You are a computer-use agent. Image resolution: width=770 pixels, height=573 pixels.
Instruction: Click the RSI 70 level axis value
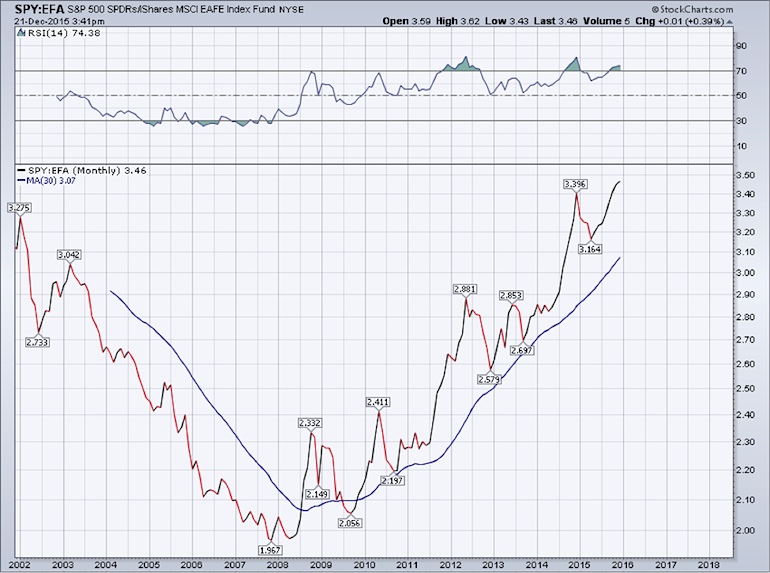(742, 71)
